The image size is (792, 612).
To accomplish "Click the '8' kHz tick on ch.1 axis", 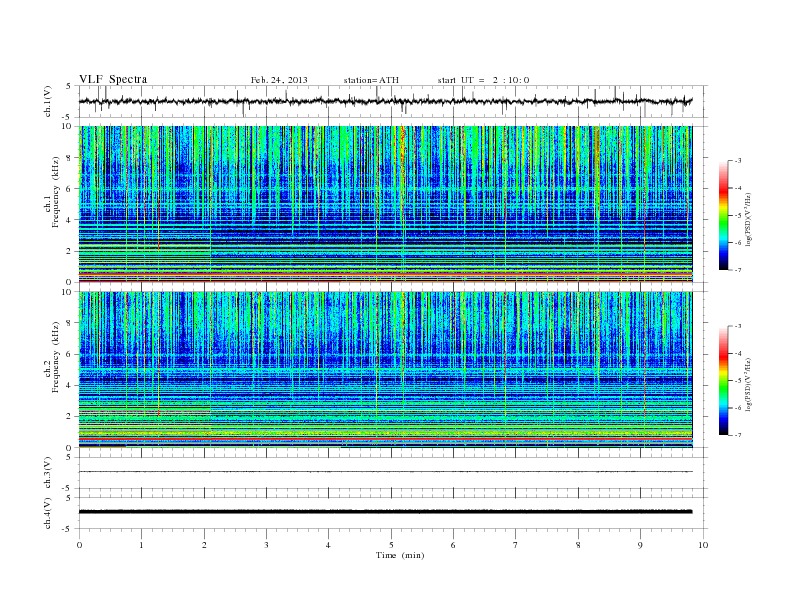I will coord(70,158).
